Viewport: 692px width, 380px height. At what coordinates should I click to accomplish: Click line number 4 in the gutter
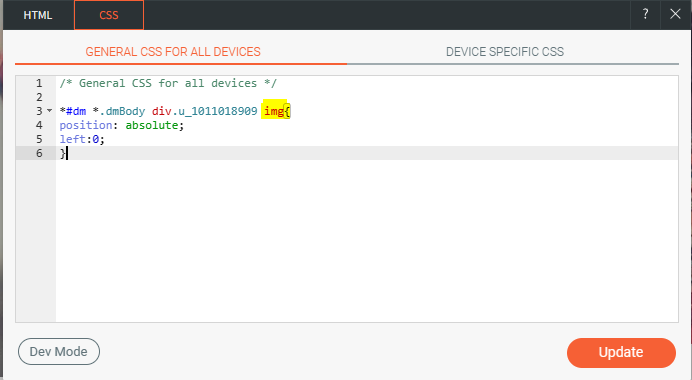[39, 125]
